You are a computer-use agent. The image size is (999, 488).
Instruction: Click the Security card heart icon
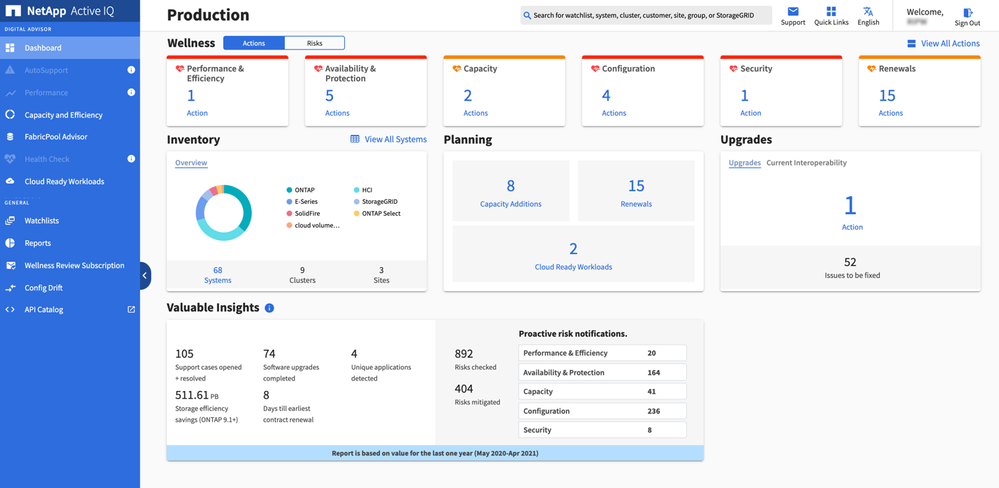click(733, 68)
